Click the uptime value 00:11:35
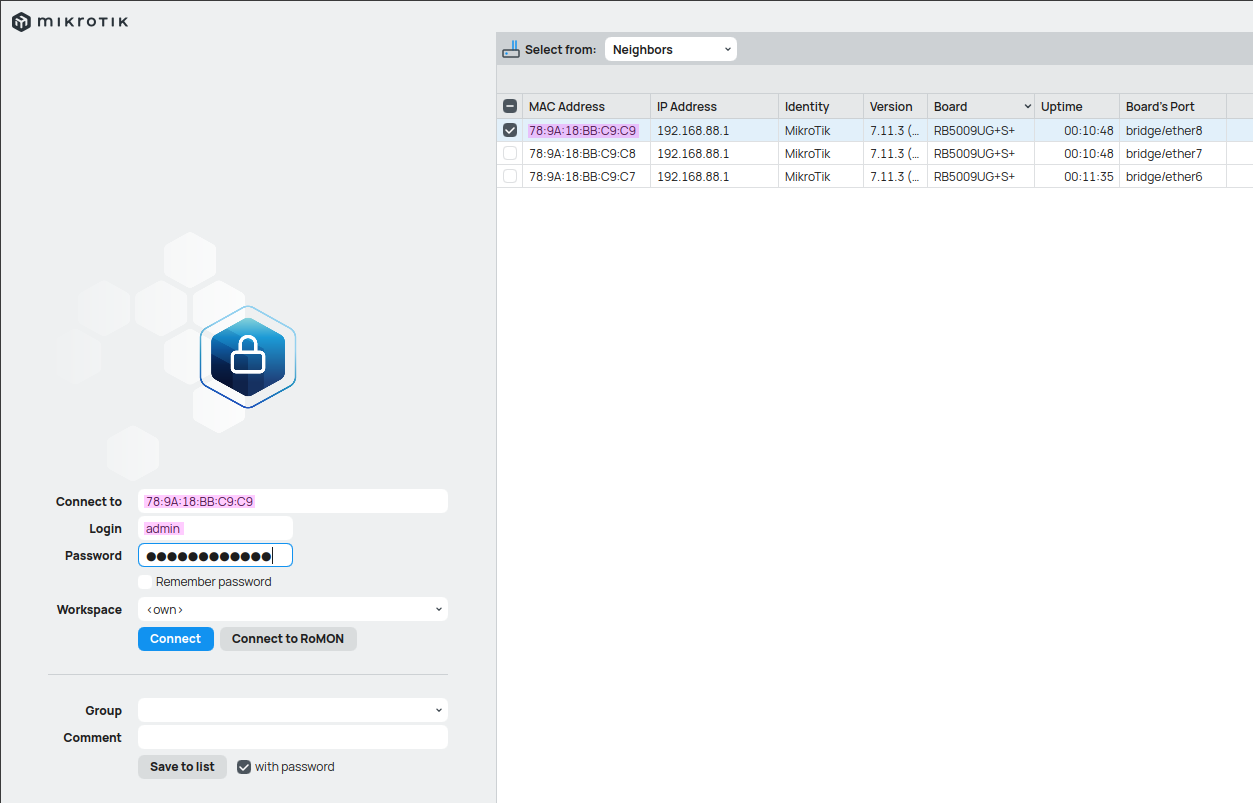This screenshot has height=803, width=1253. tap(1089, 177)
